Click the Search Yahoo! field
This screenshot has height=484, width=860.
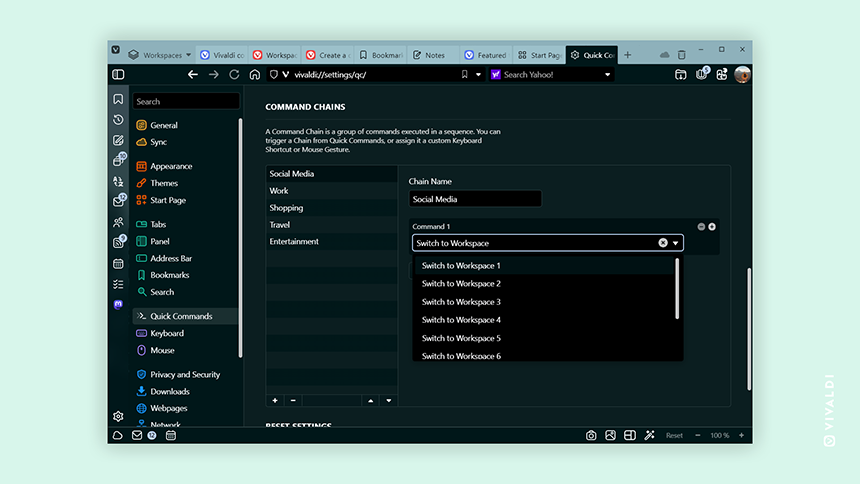coord(551,75)
